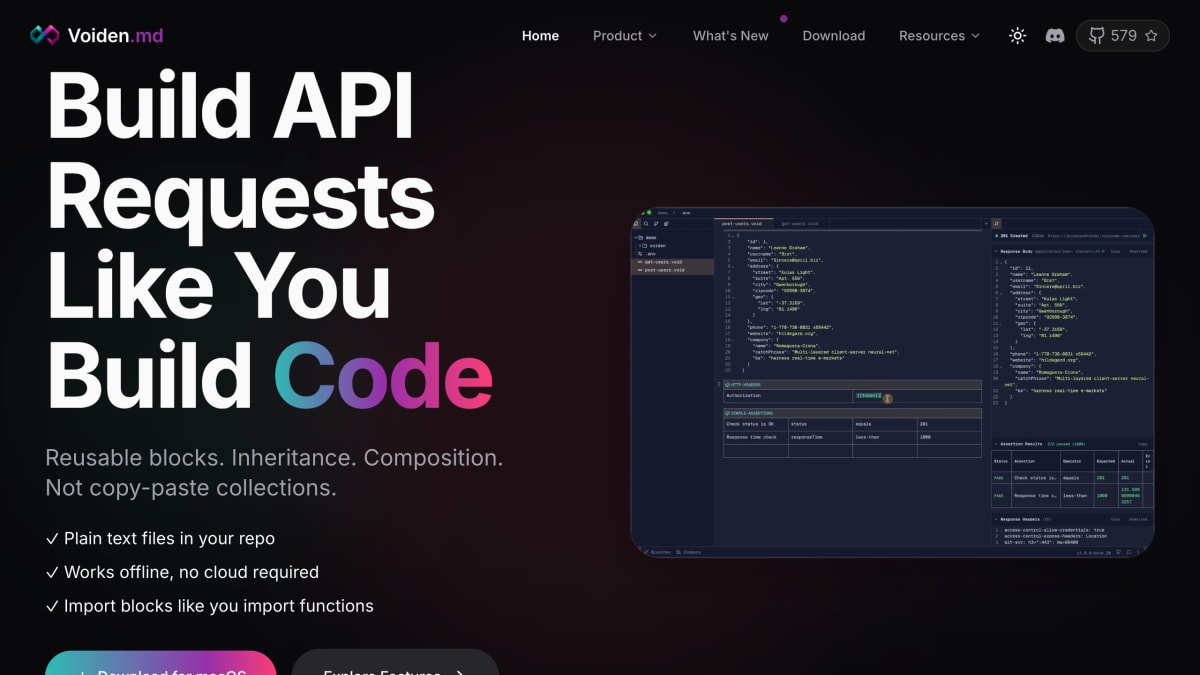1200x675 pixels.
Task: Collapse the demo folder in preview sidebar
Action: (x=645, y=238)
